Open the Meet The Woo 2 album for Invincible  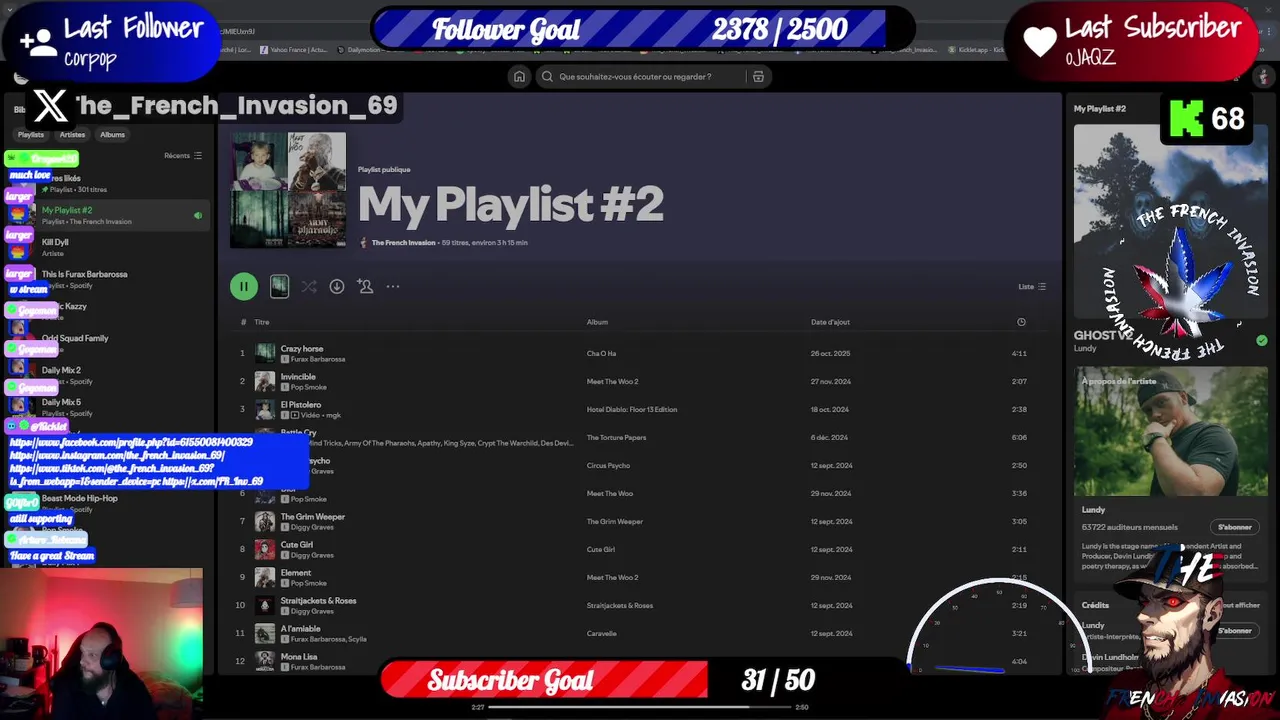[612, 381]
